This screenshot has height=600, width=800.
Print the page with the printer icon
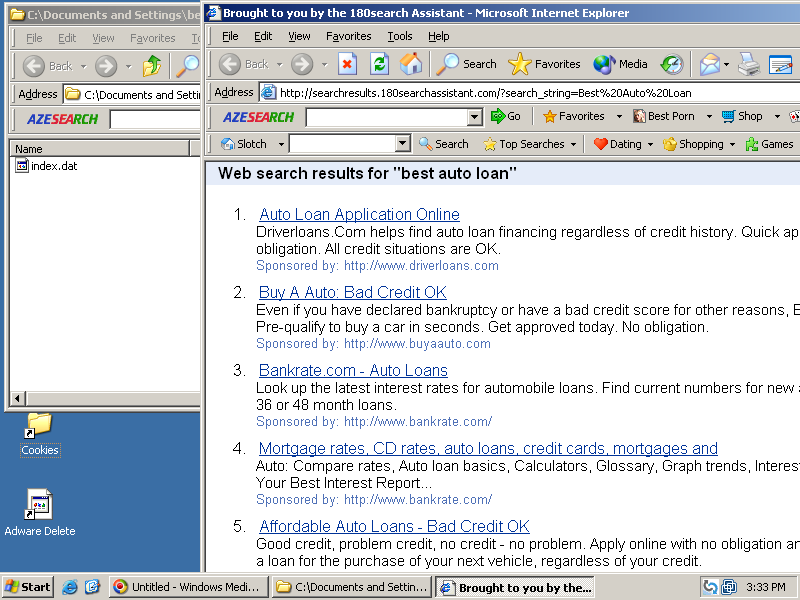coord(749,64)
